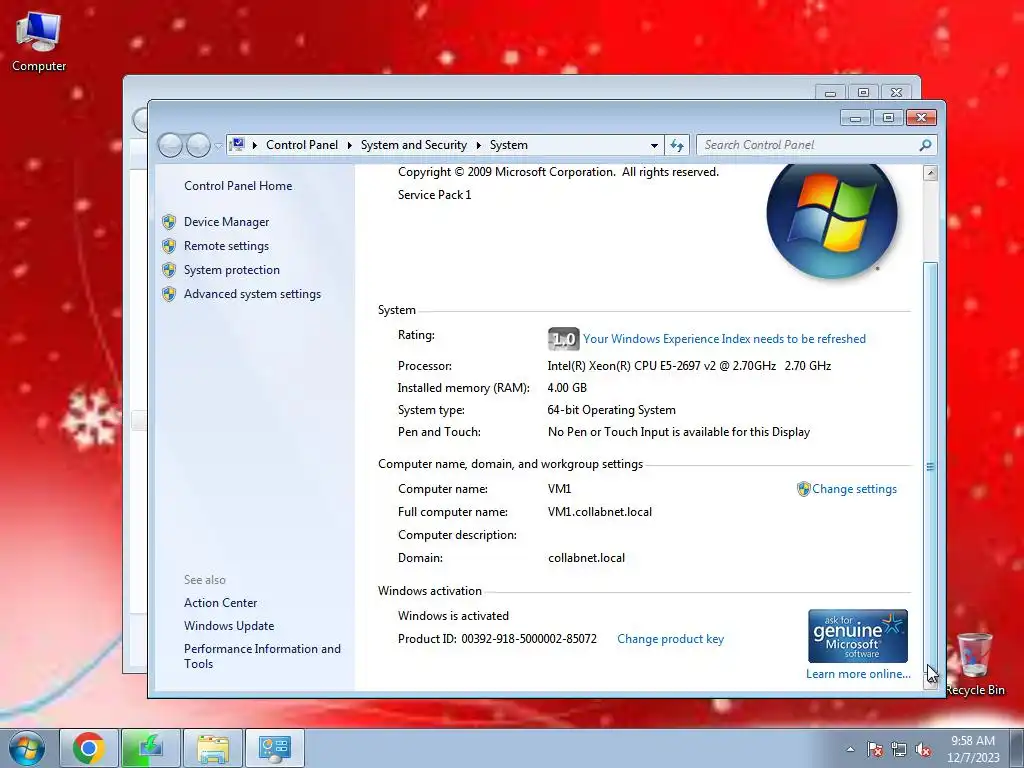Click the Change settings link

tap(854, 489)
